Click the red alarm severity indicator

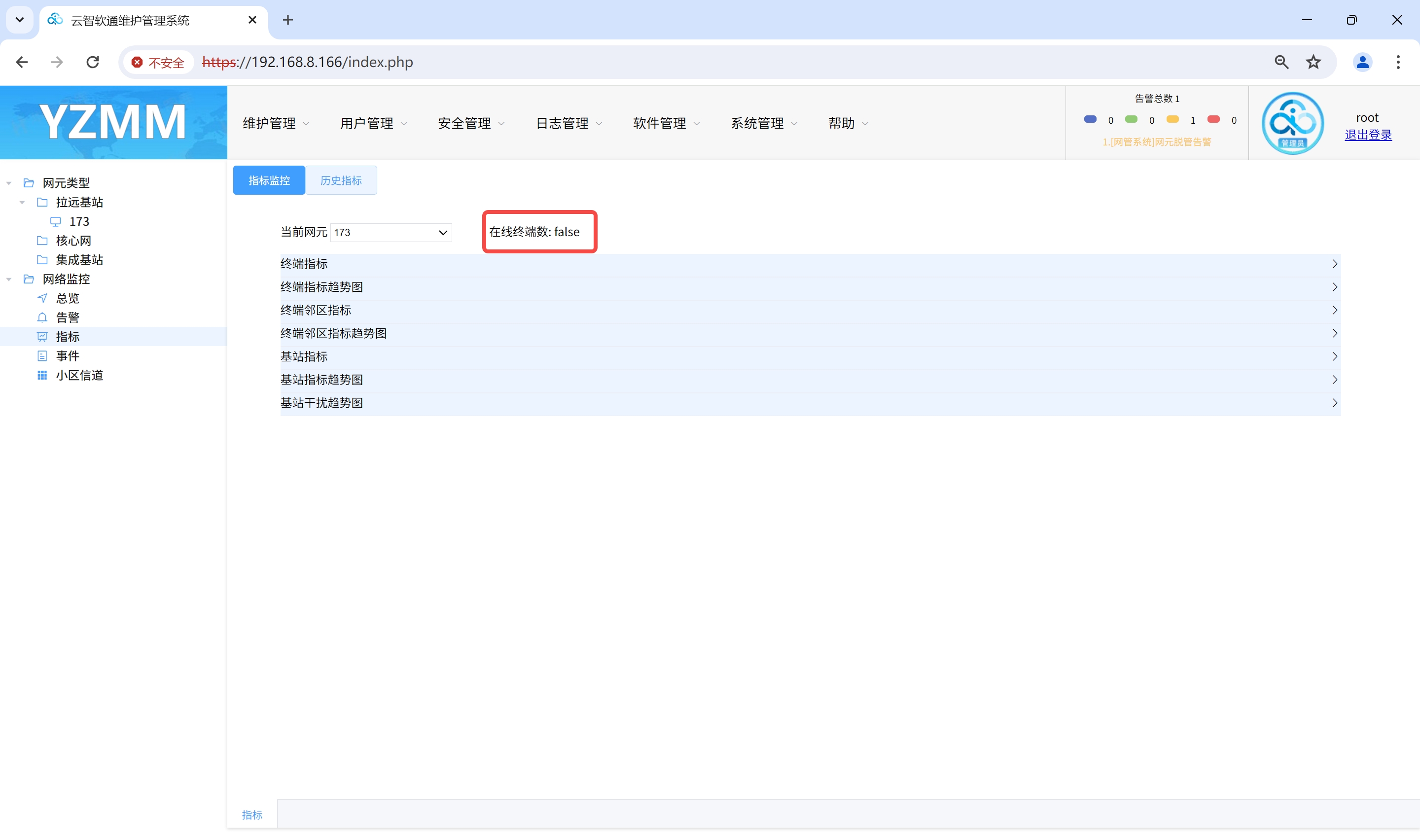click(x=1213, y=119)
